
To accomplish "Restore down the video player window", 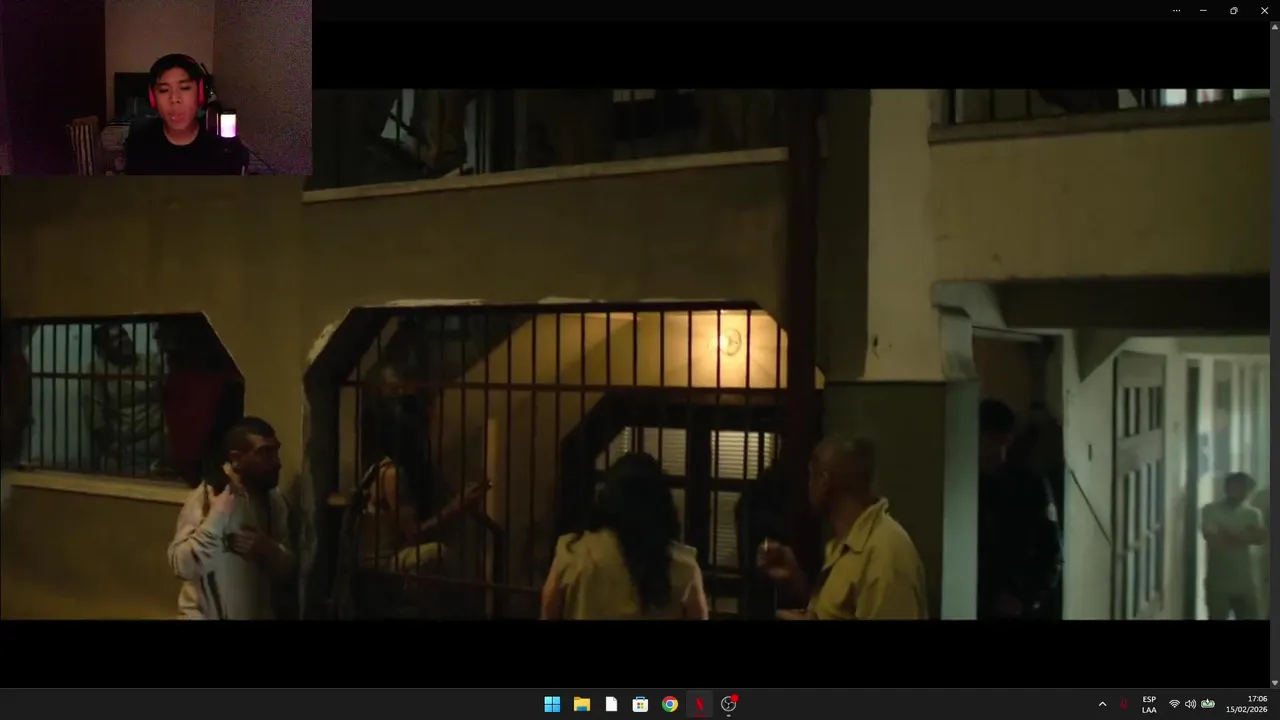I will click(1234, 10).
